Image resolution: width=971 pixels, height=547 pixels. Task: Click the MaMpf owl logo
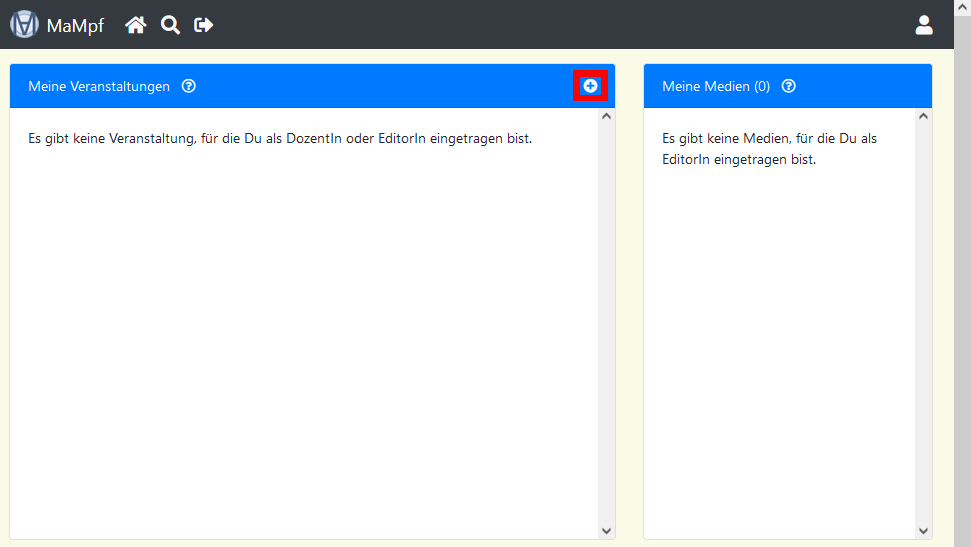click(x=24, y=25)
